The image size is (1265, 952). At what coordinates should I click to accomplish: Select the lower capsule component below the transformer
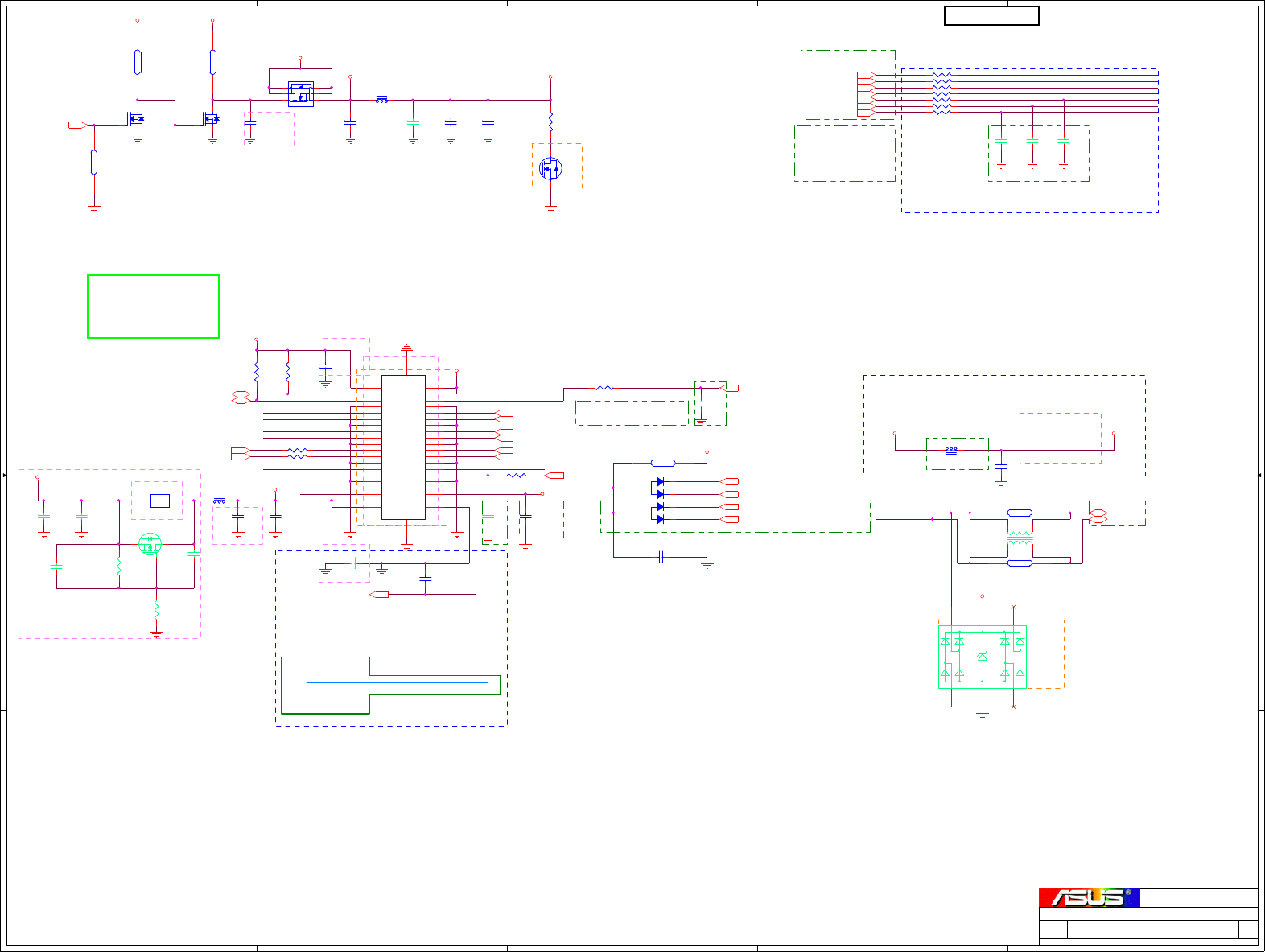(x=1020, y=563)
